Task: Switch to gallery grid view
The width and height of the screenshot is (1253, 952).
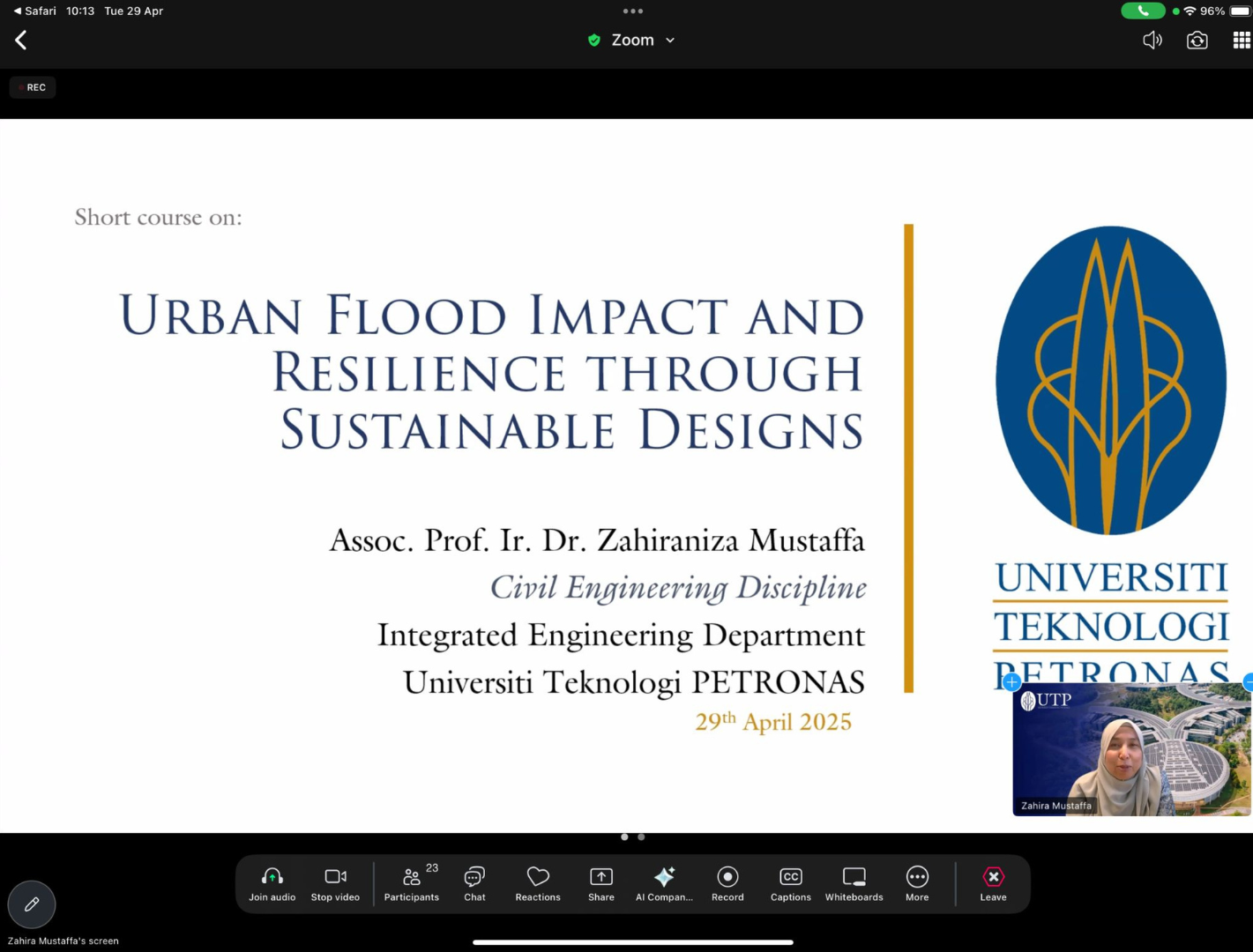Action: (1242, 41)
